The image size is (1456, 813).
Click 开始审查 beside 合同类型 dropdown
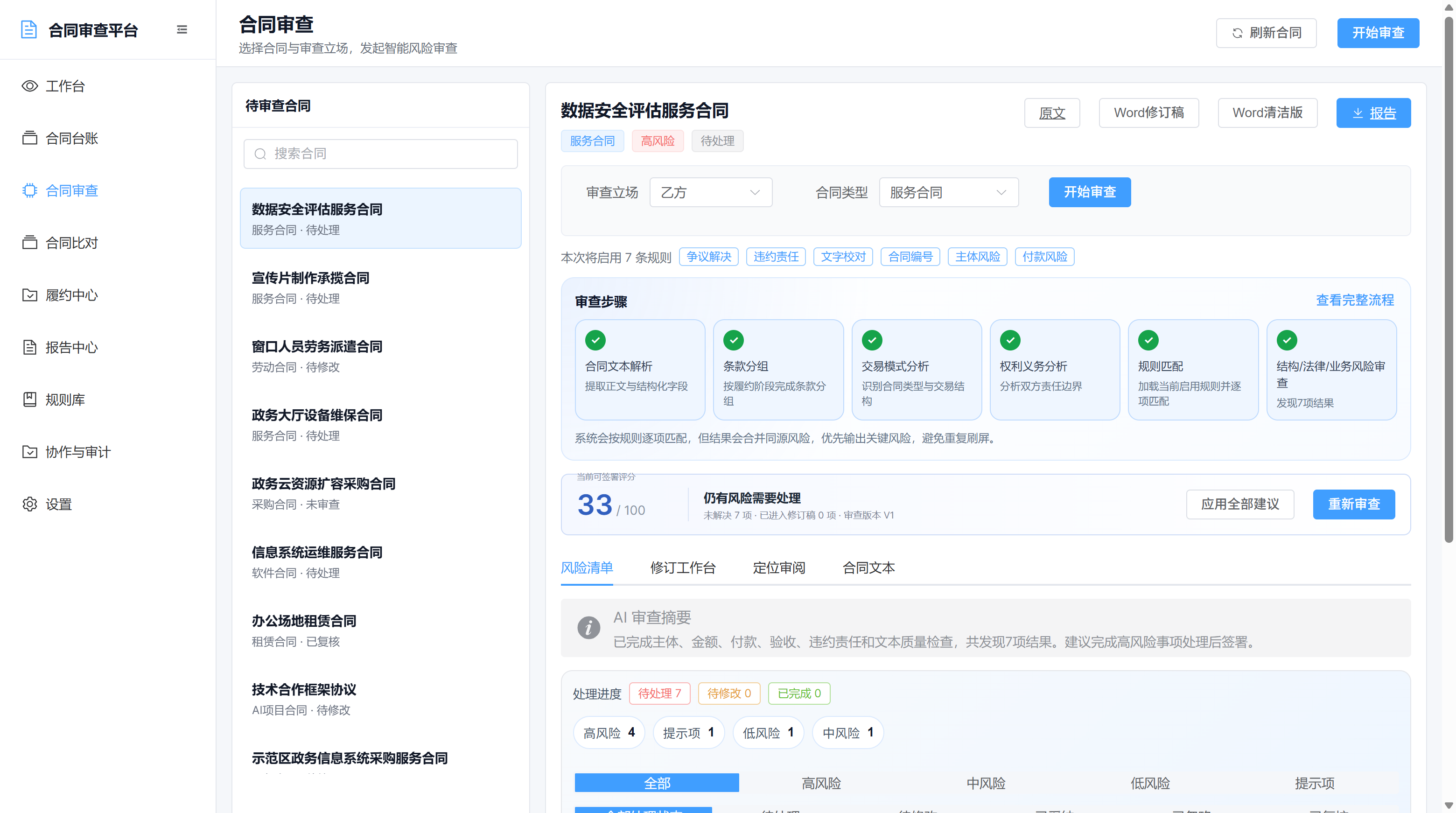tap(1090, 192)
